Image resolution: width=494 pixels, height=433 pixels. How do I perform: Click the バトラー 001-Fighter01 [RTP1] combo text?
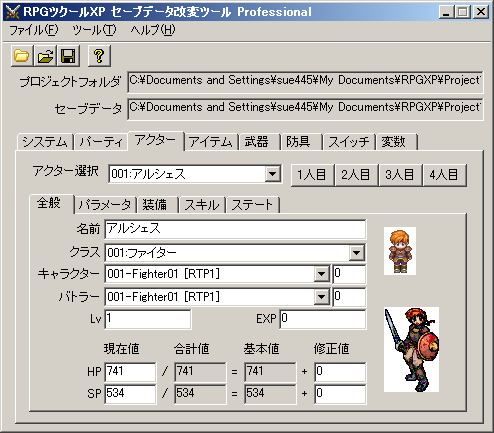click(163, 297)
